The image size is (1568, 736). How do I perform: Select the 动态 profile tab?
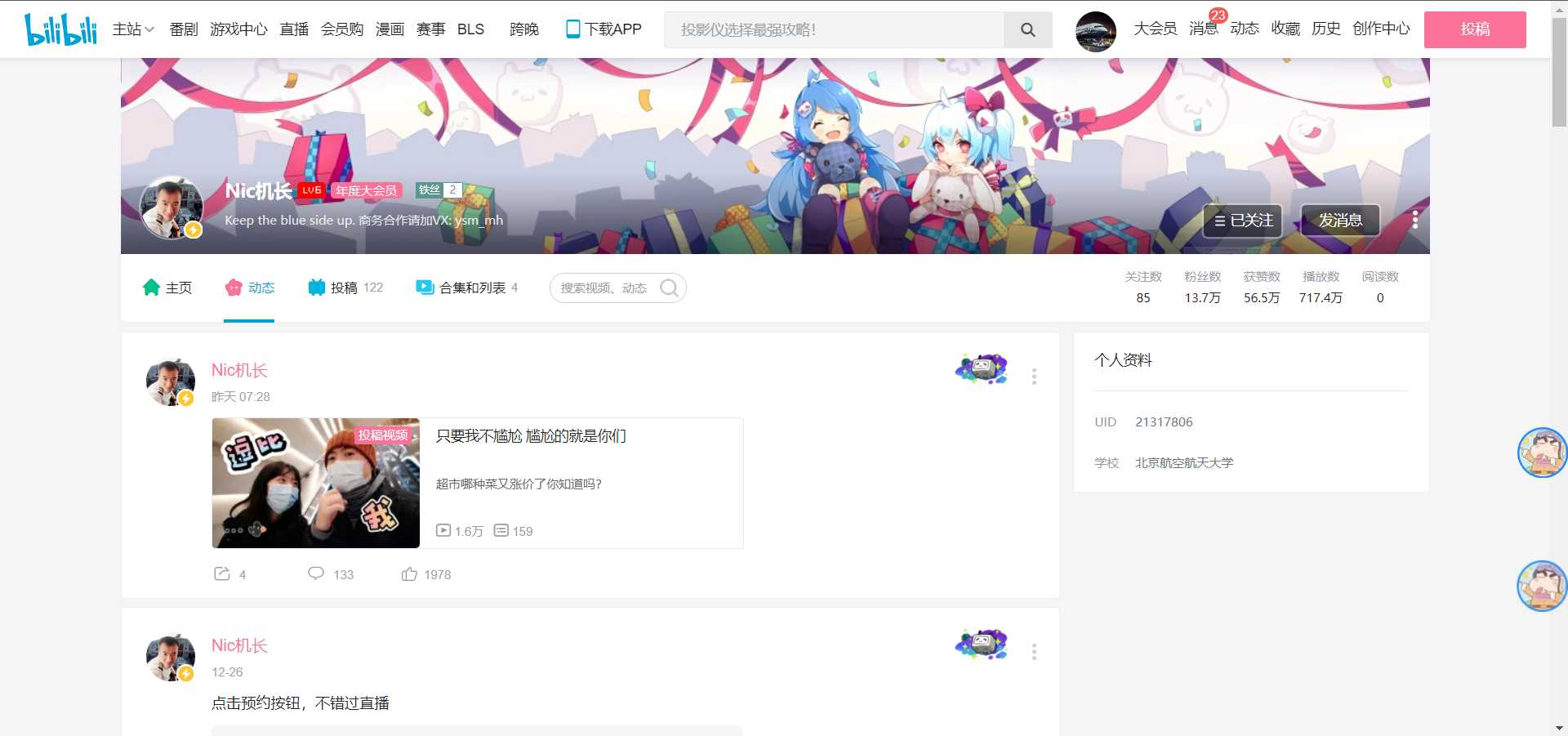tap(250, 288)
